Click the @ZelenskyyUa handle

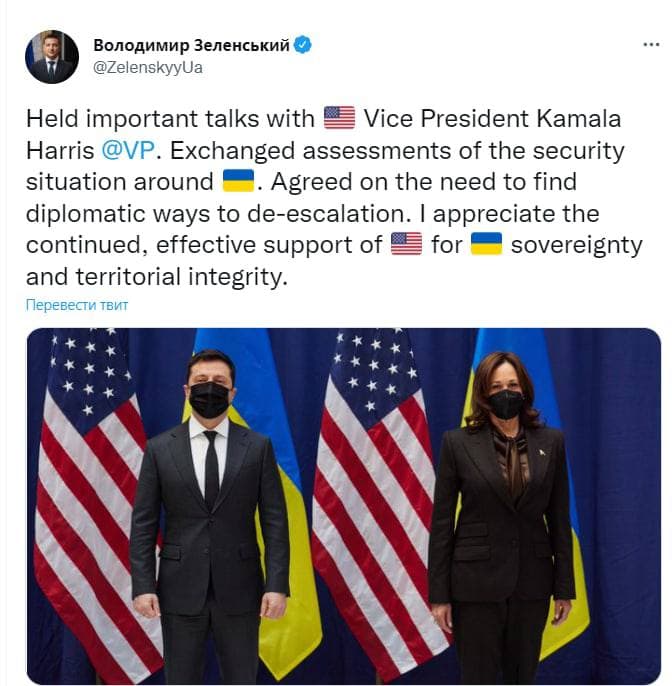pos(148,68)
